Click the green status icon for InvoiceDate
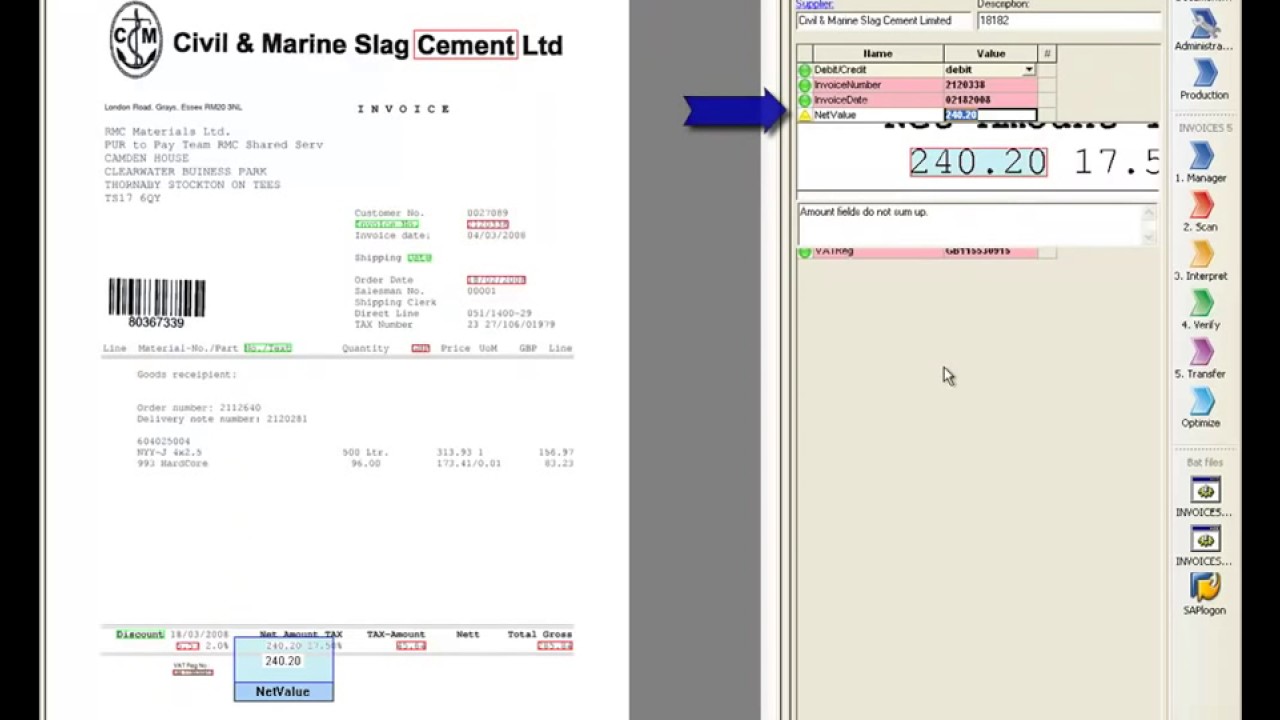Viewport: 1280px width, 720px height. point(805,100)
